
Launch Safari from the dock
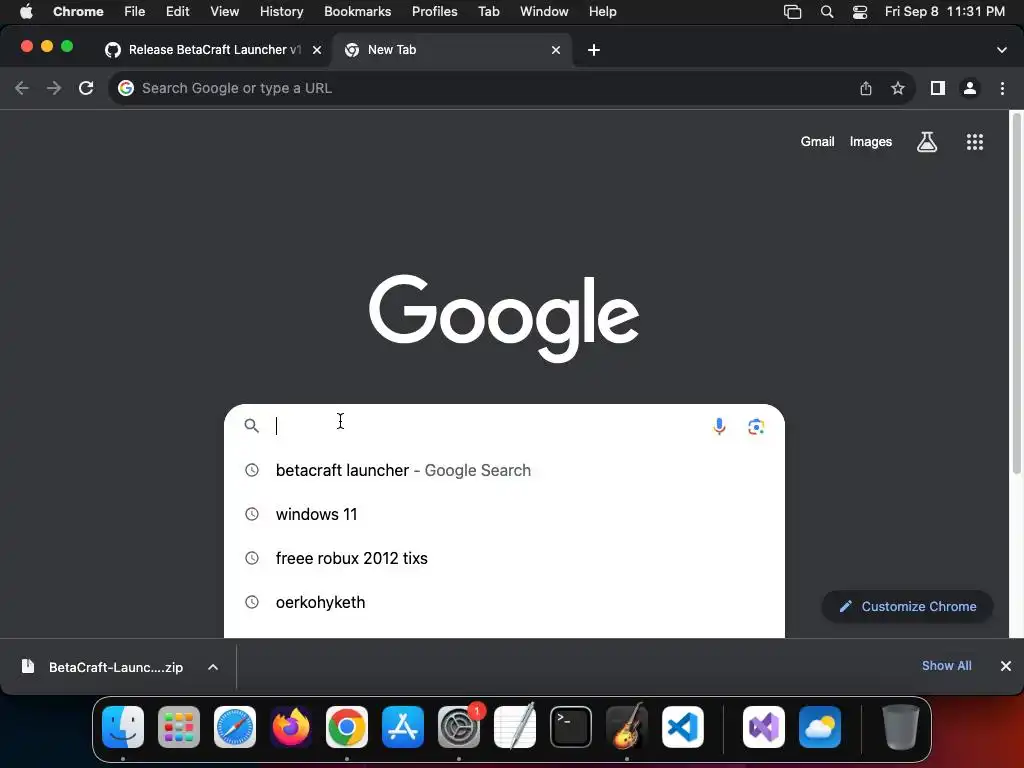coord(235,727)
